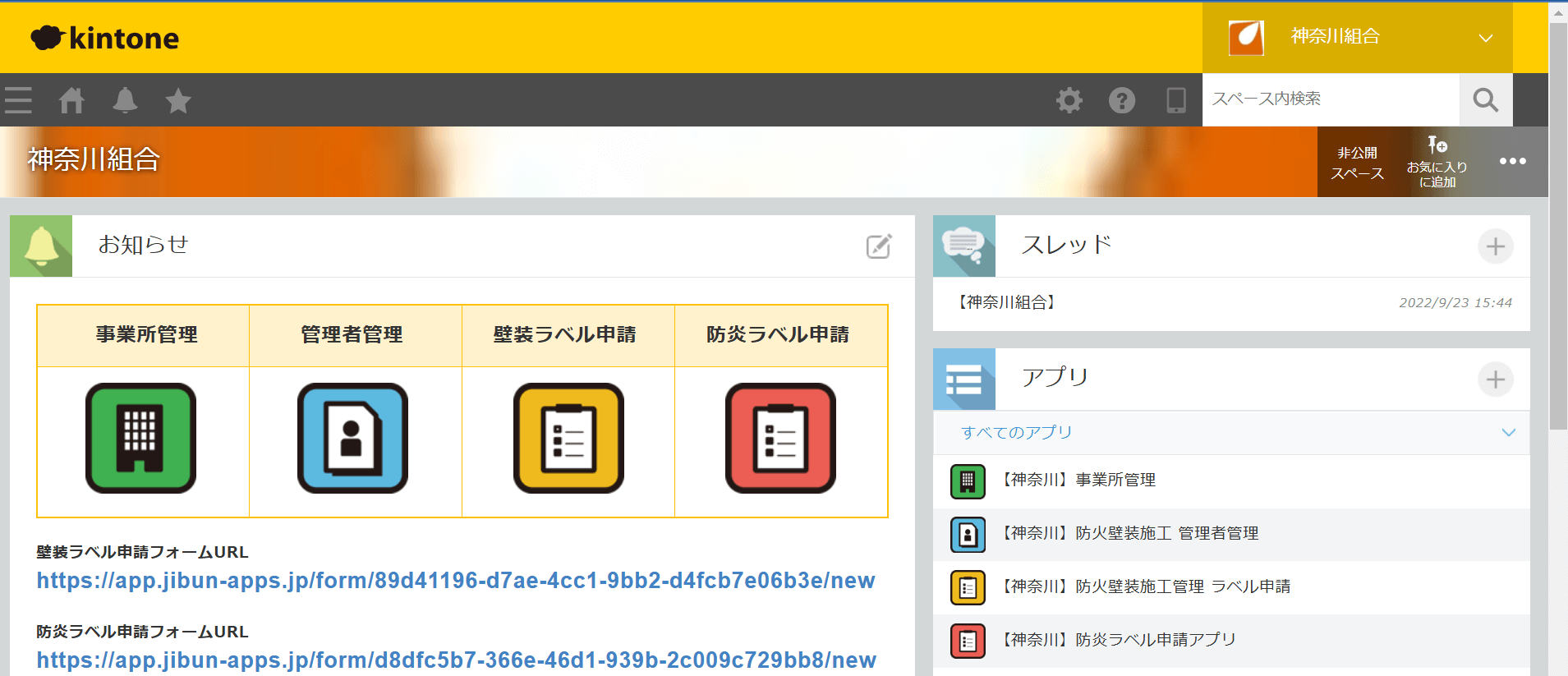
Task: Expand the 神奈川組合 space switcher dropdown
Action: (1485, 38)
